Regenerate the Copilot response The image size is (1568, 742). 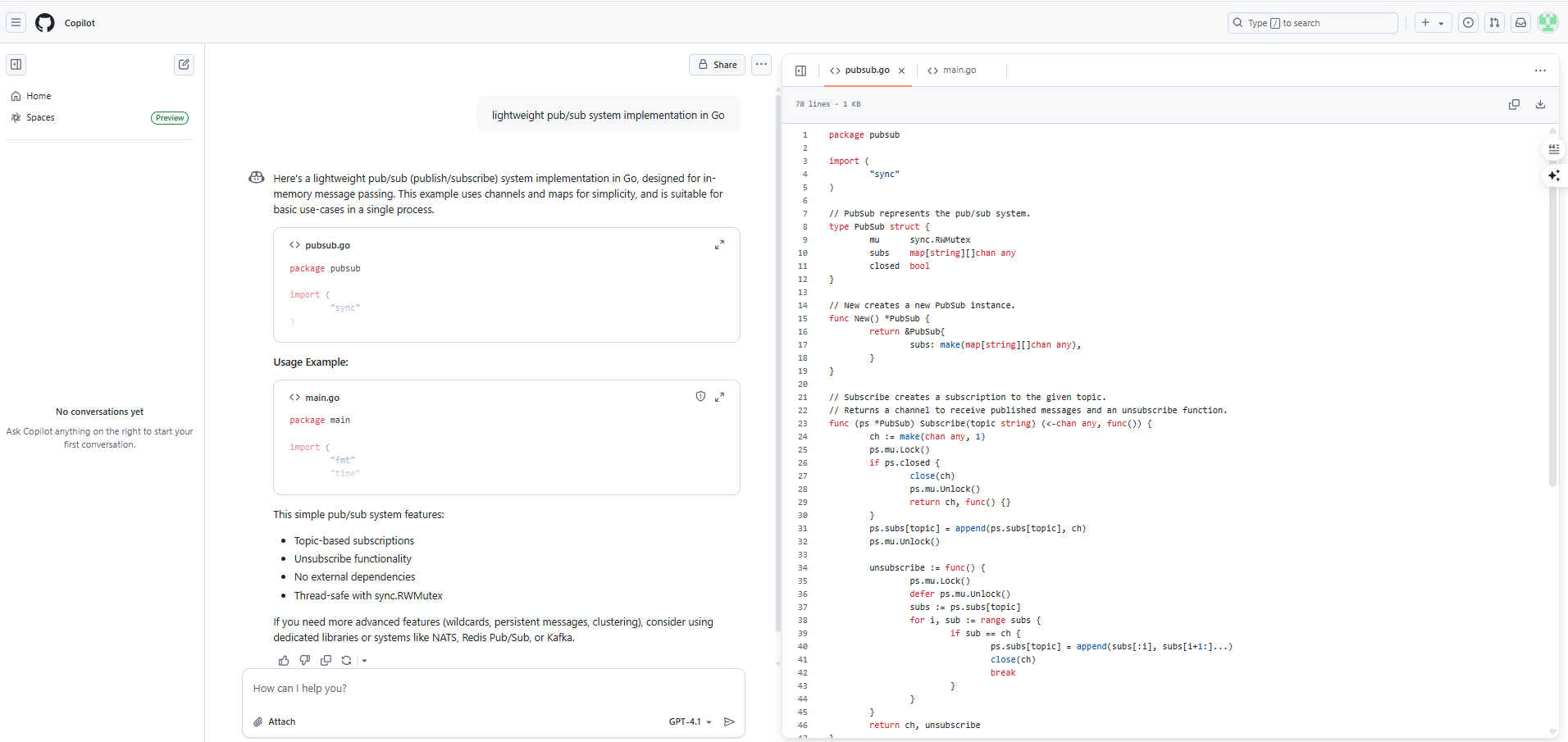coord(347,660)
